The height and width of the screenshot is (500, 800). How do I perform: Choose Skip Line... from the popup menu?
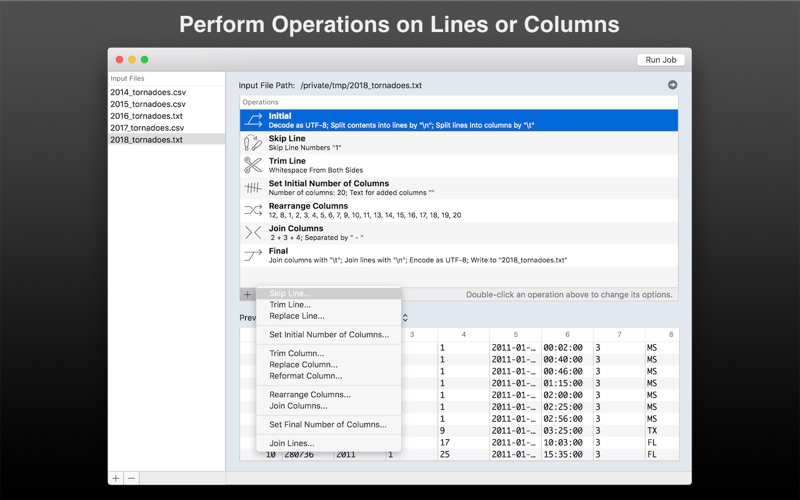coord(329,293)
